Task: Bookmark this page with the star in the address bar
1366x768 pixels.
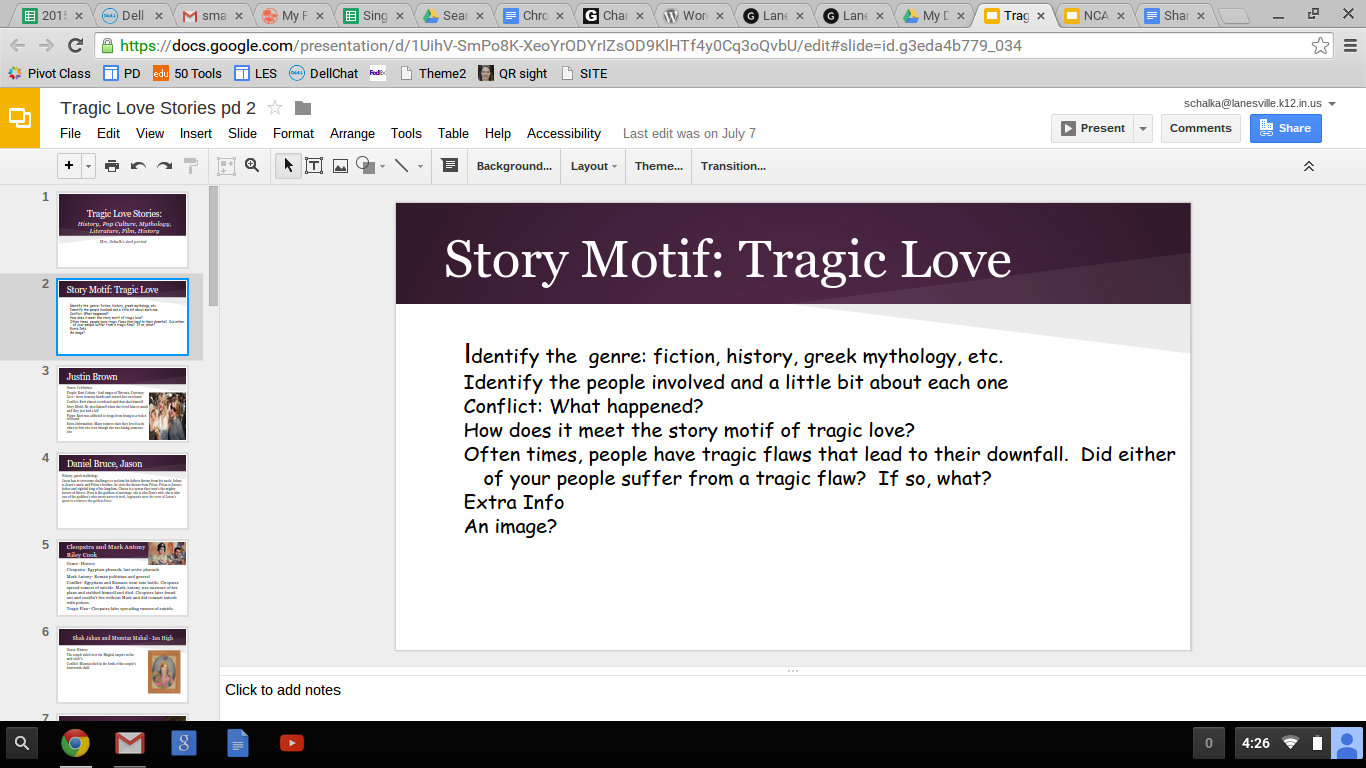Action: tap(1320, 46)
